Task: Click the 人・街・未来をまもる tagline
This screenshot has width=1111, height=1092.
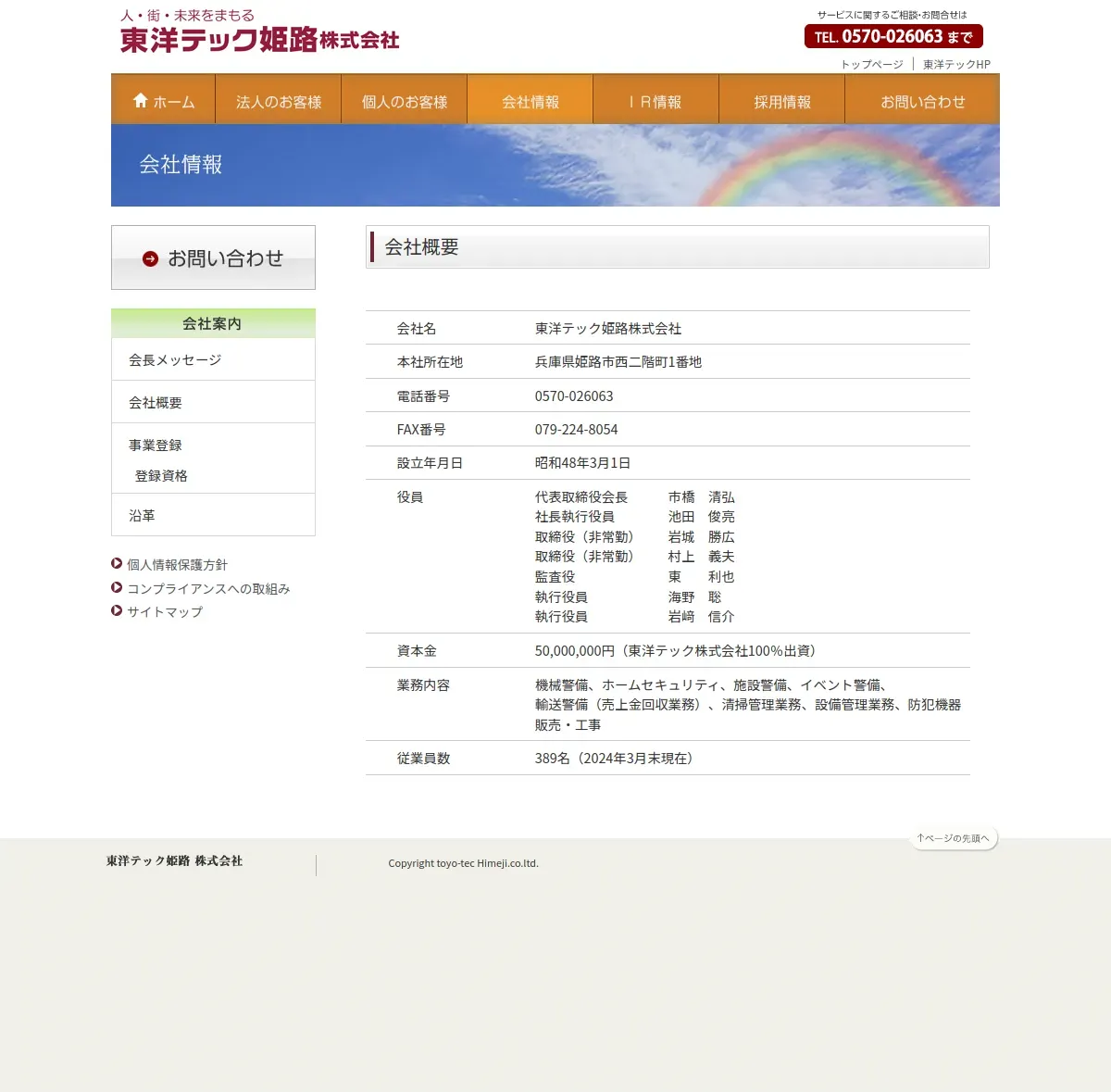Action: point(187,15)
